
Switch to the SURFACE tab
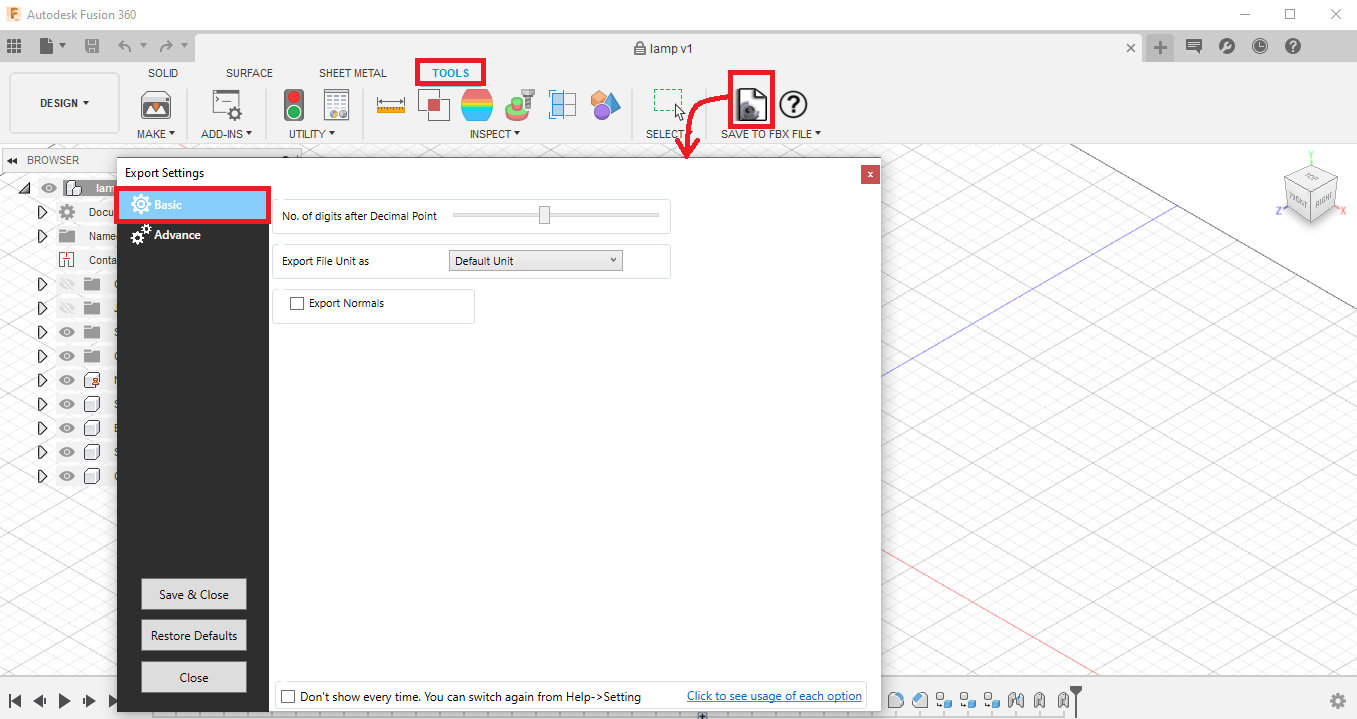249,73
